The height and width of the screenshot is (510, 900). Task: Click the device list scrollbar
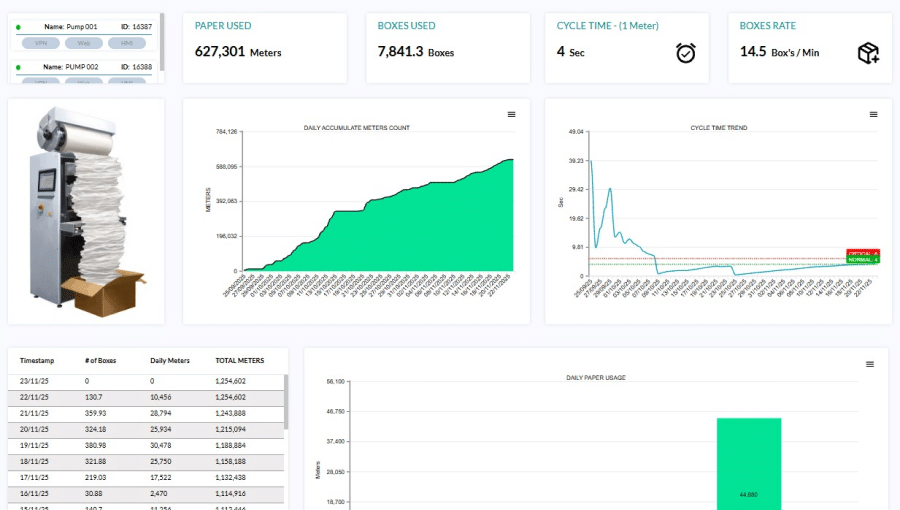pos(162,40)
